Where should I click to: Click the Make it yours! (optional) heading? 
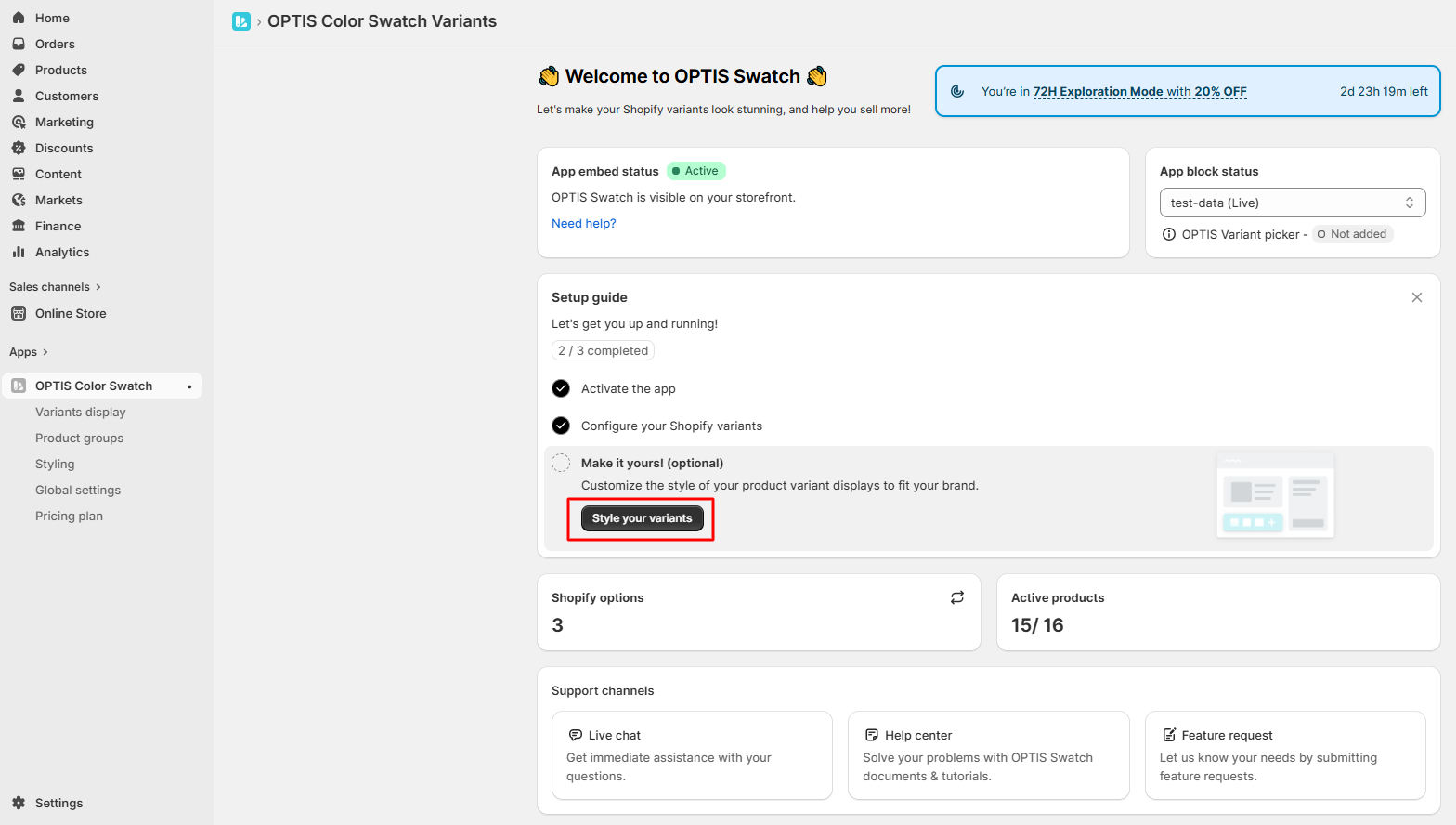coord(652,463)
